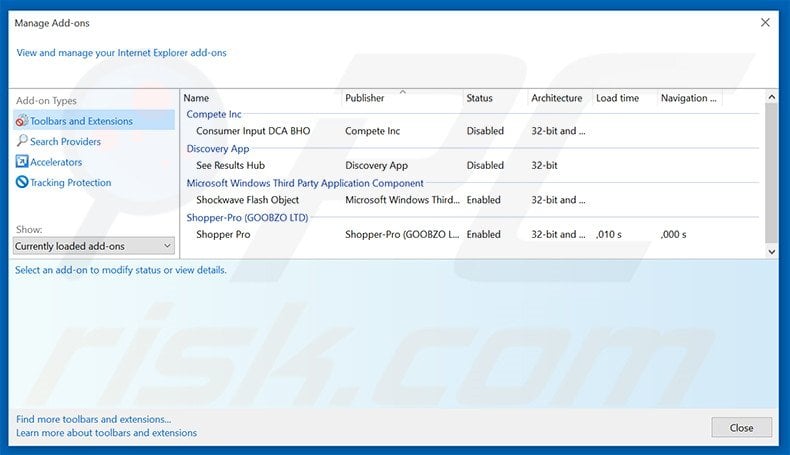Sort by the Navigation column header
The width and height of the screenshot is (790, 455).
pyautogui.click(x=690, y=98)
